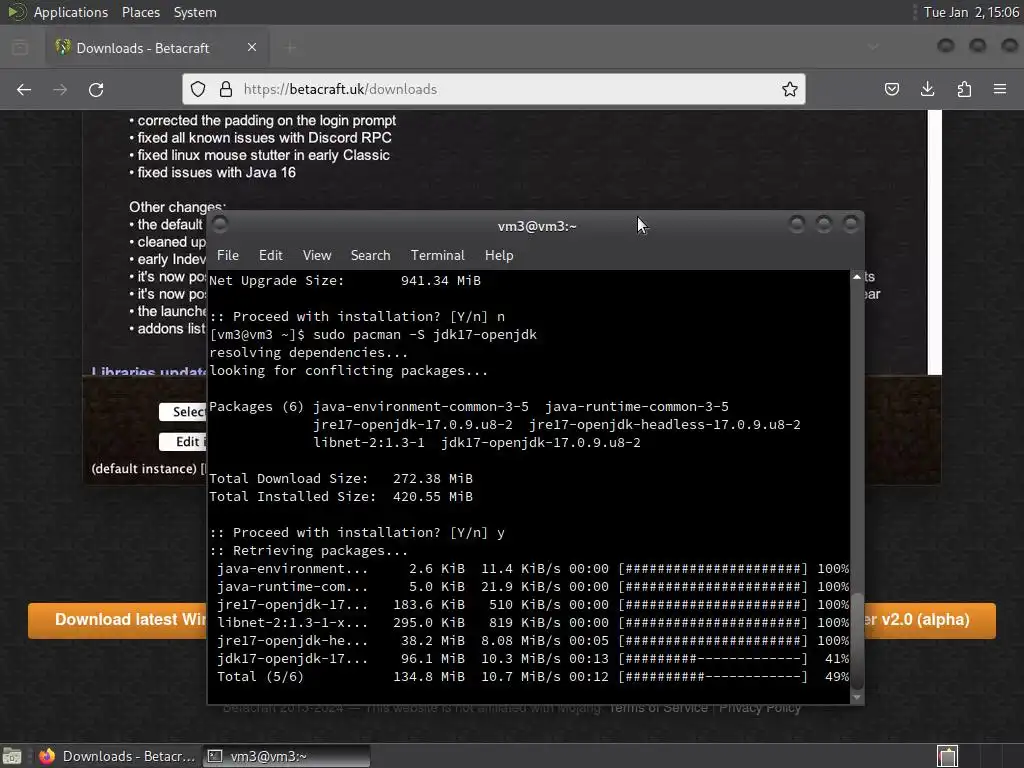1024x768 pixels.
Task: Open the terminal View menu
Action: tap(317, 255)
